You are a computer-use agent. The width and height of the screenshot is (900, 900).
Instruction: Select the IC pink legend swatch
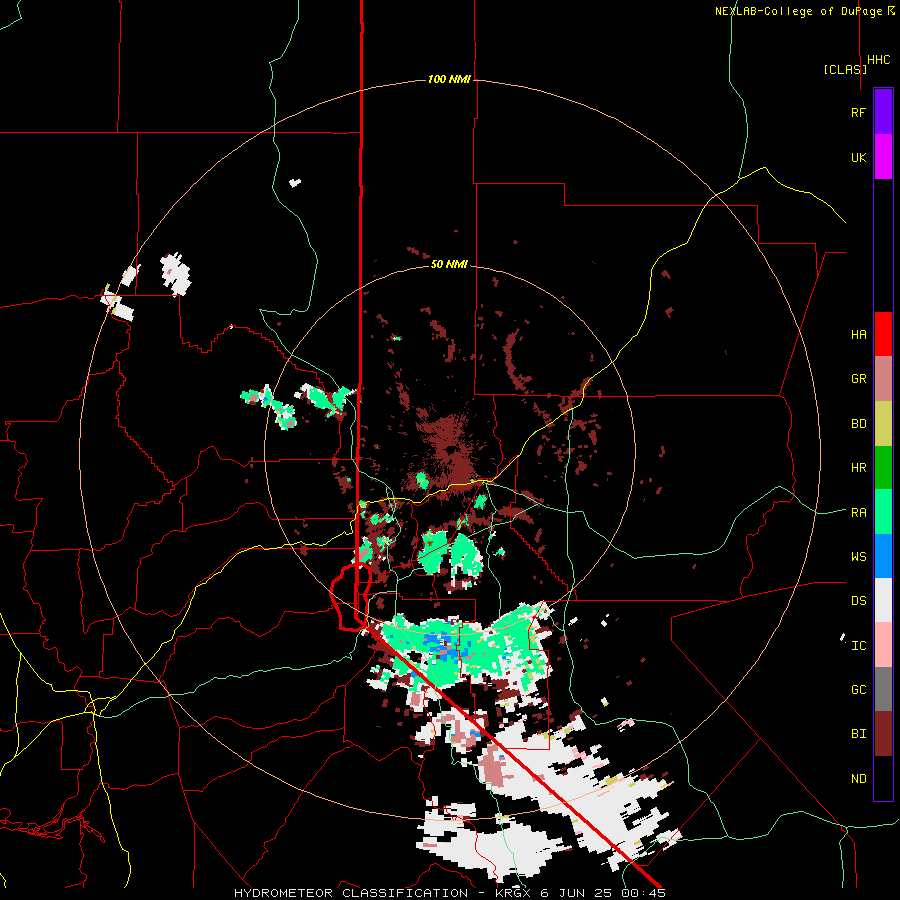883,645
